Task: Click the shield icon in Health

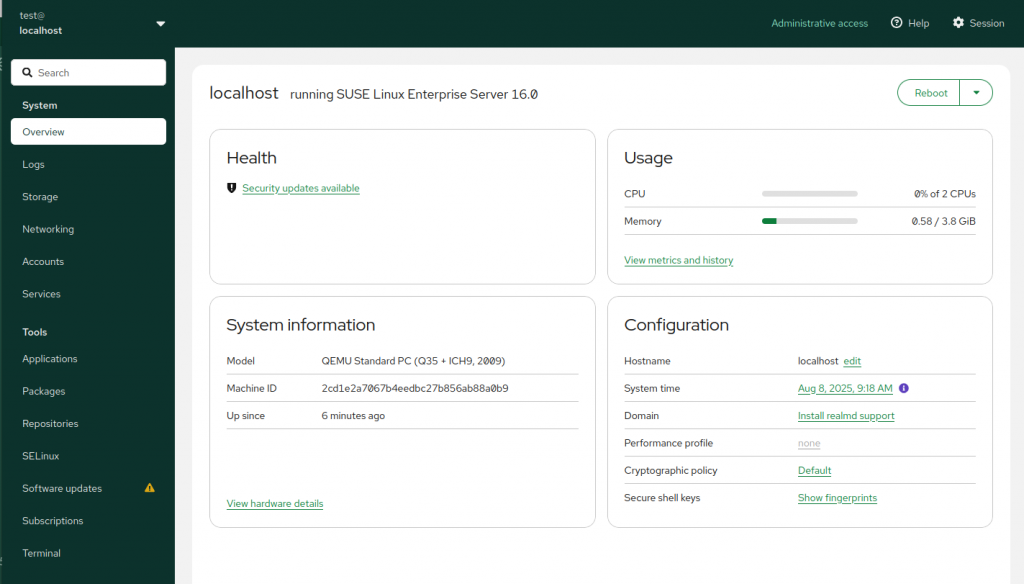Action: coord(232,188)
